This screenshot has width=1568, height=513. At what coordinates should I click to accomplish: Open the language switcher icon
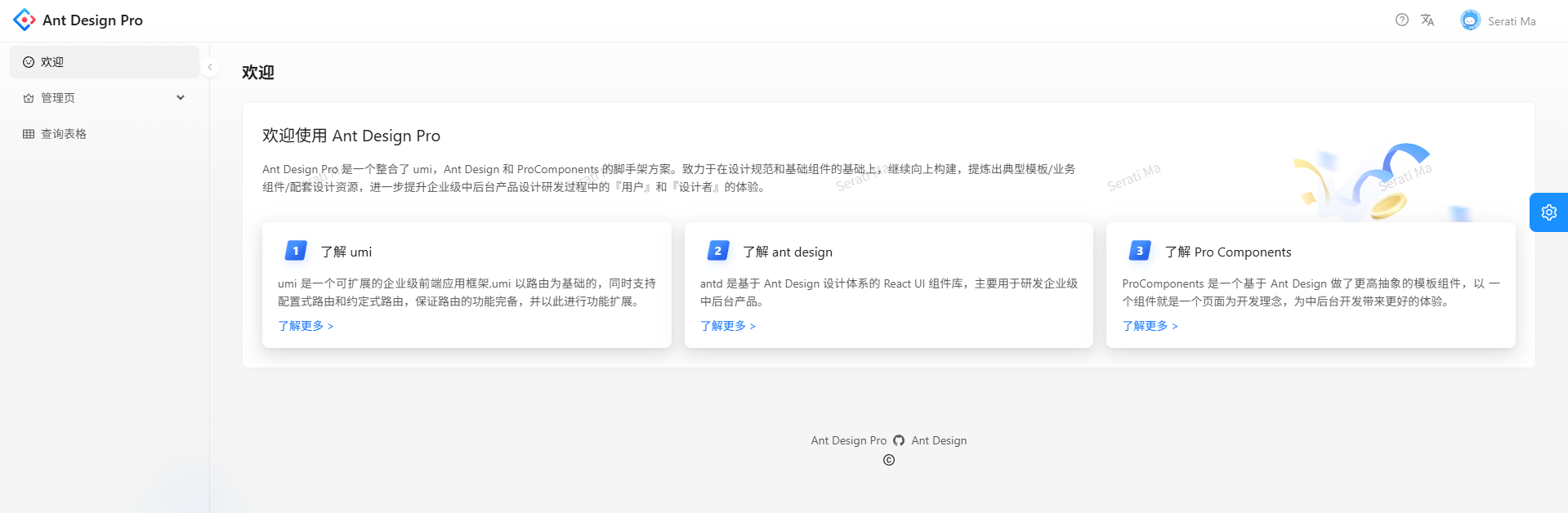click(1427, 20)
